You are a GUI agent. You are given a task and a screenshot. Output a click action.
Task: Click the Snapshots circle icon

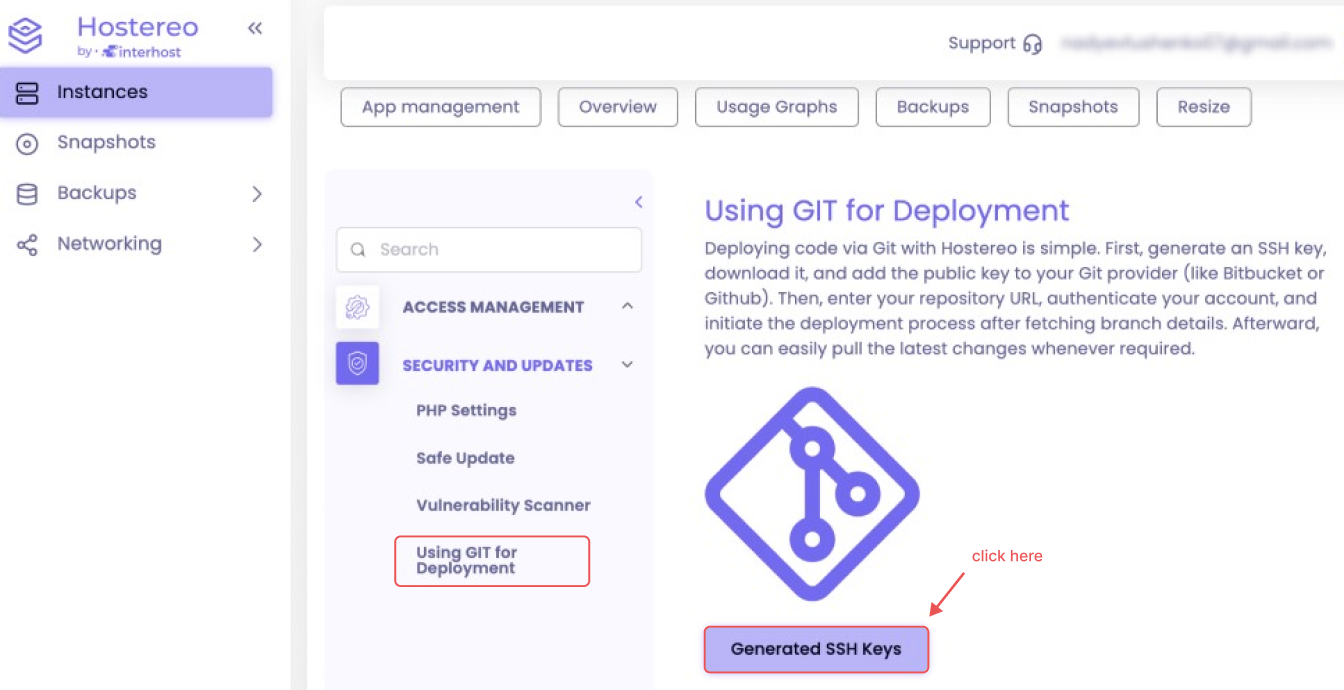27,143
